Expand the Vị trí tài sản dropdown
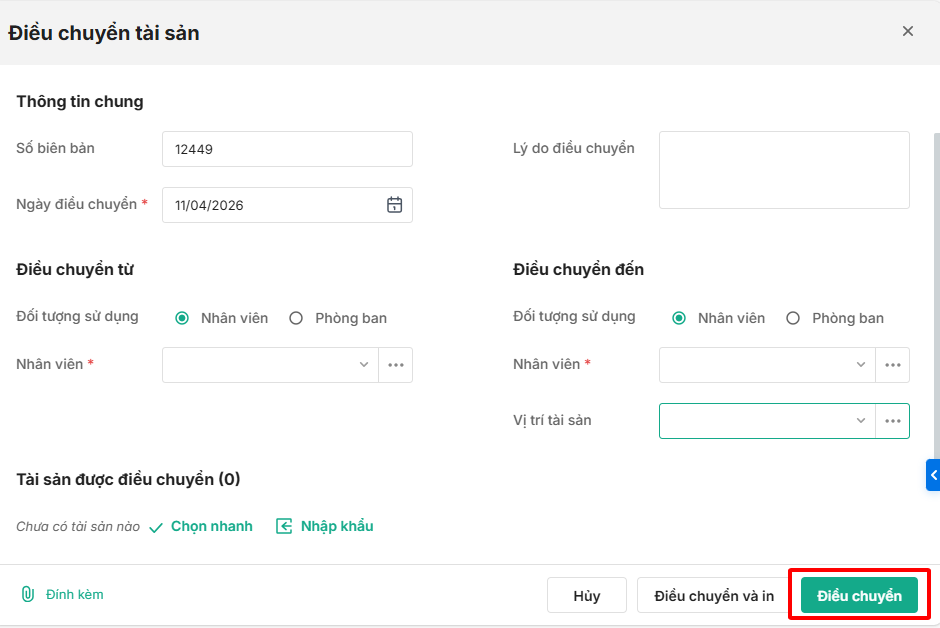 [861, 421]
